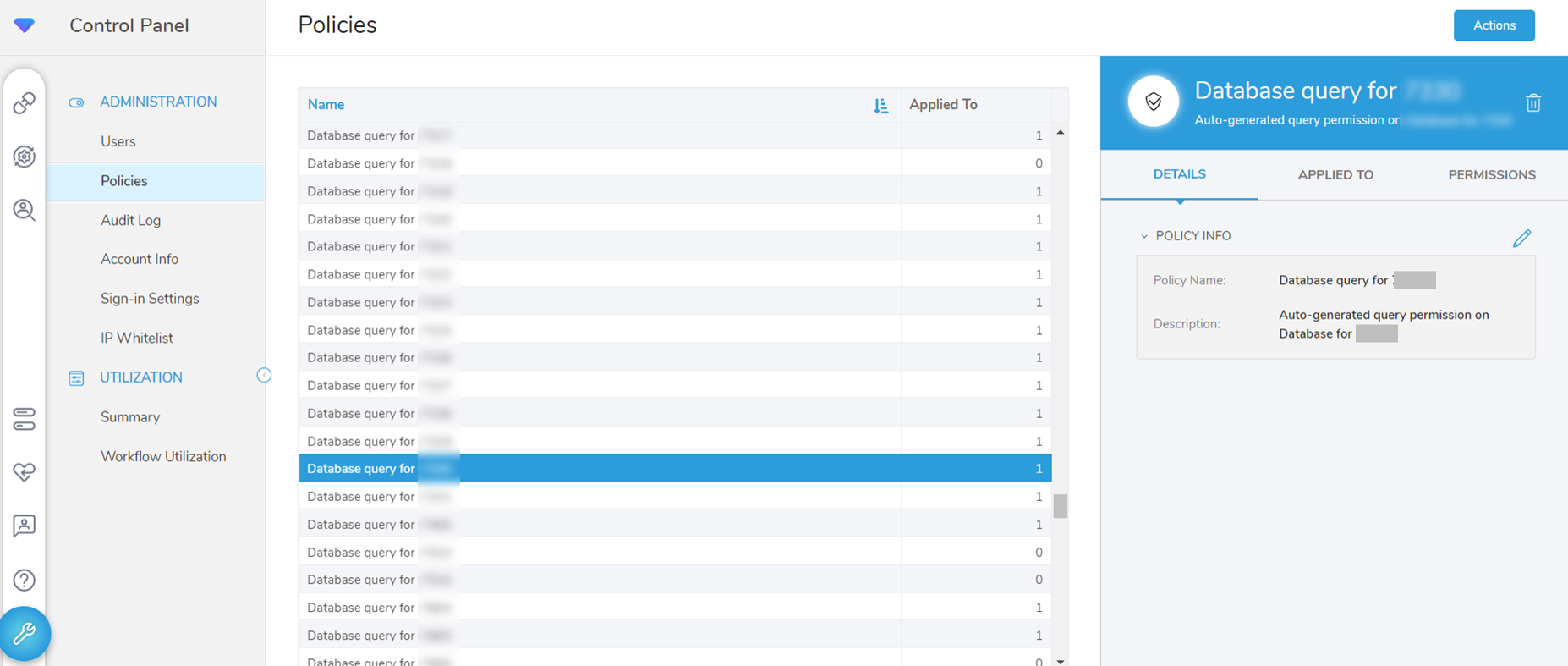
Task: Edit policy info with the pencil icon
Action: click(x=1521, y=238)
